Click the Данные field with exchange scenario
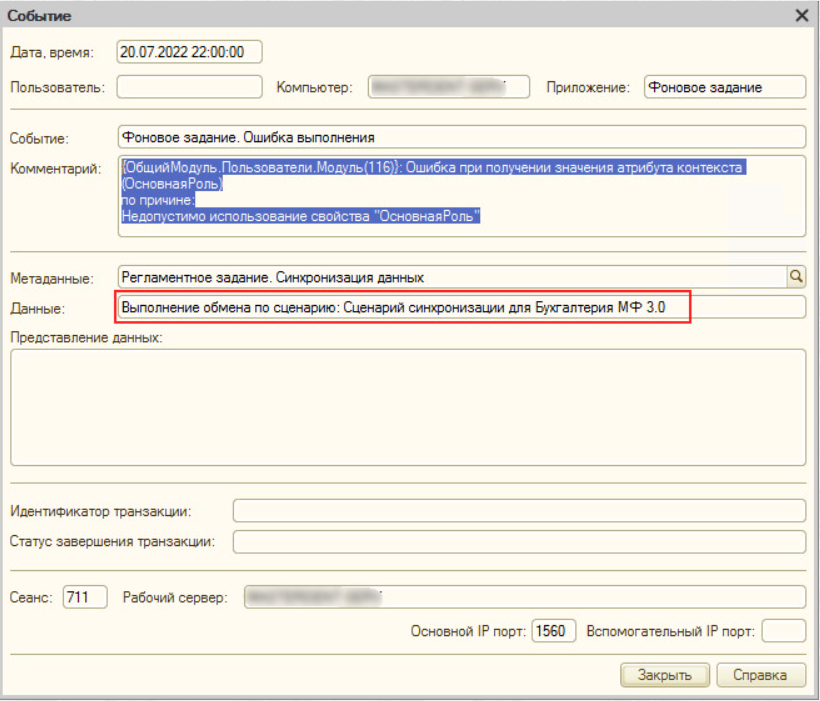Screen dimensions: 820x701 click(460, 307)
